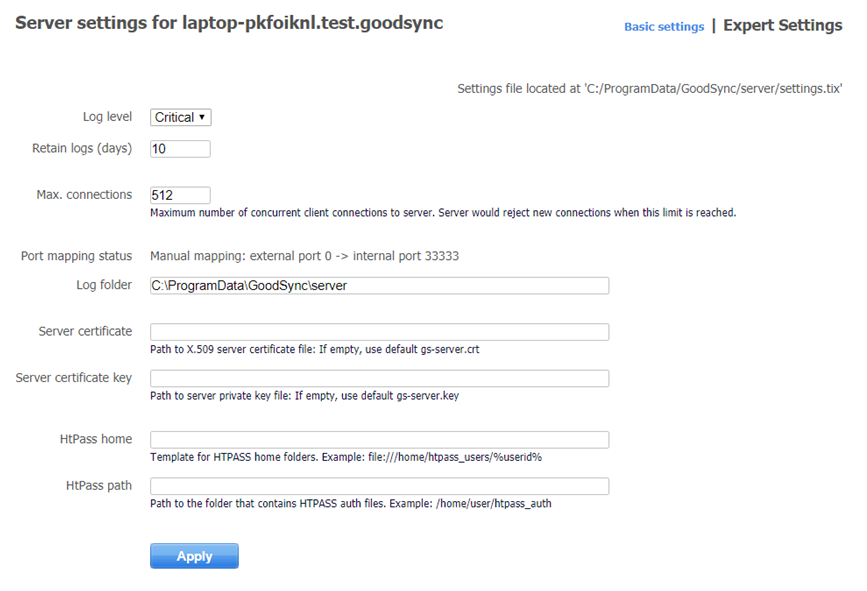This screenshot has height=591, width=867.
Task: Click the Basic settings link
Action: (664, 27)
